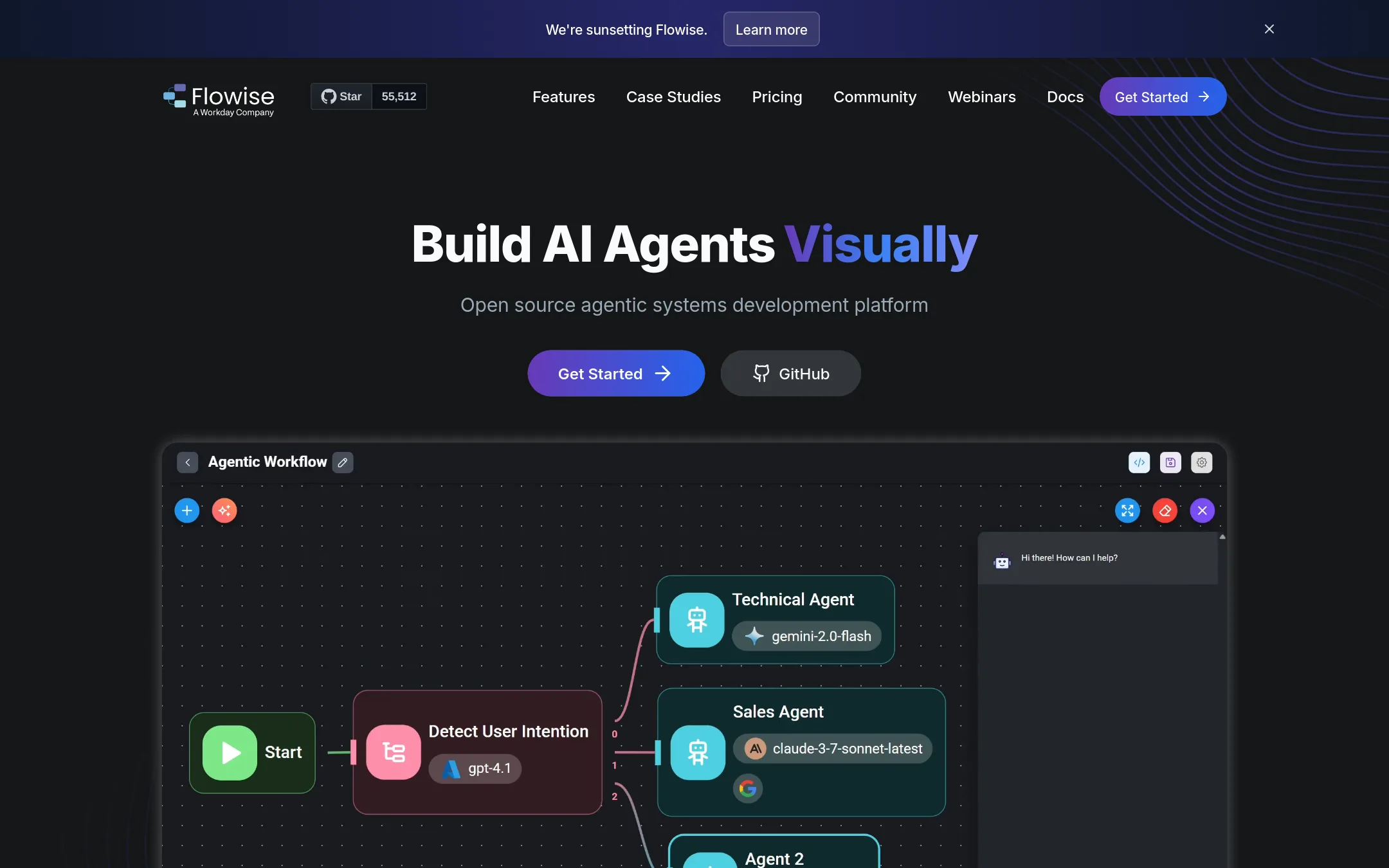Image resolution: width=1389 pixels, height=868 pixels.
Task: Click the Technical Agent robot icon
Action: [x=696, y=620]
